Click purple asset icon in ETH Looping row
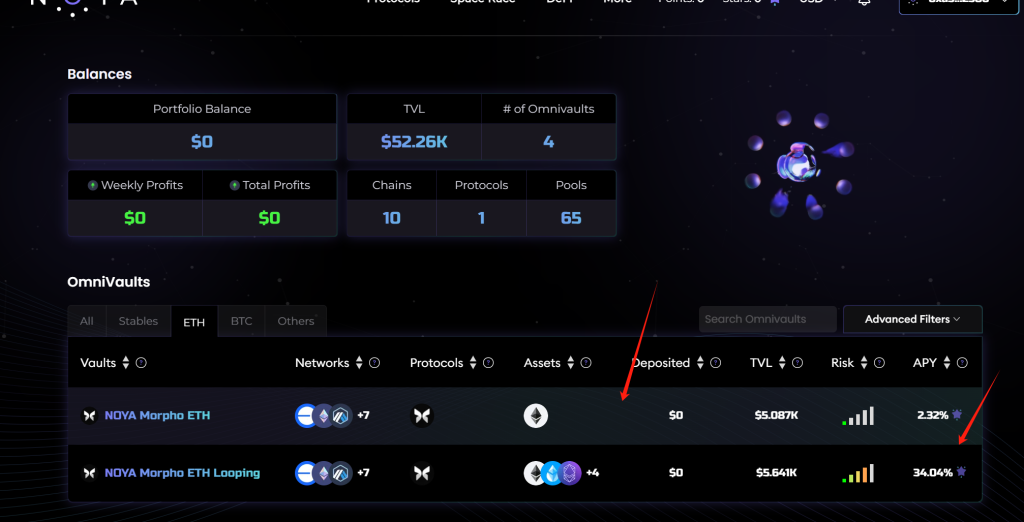1024x522 pixels. point(571,472)
